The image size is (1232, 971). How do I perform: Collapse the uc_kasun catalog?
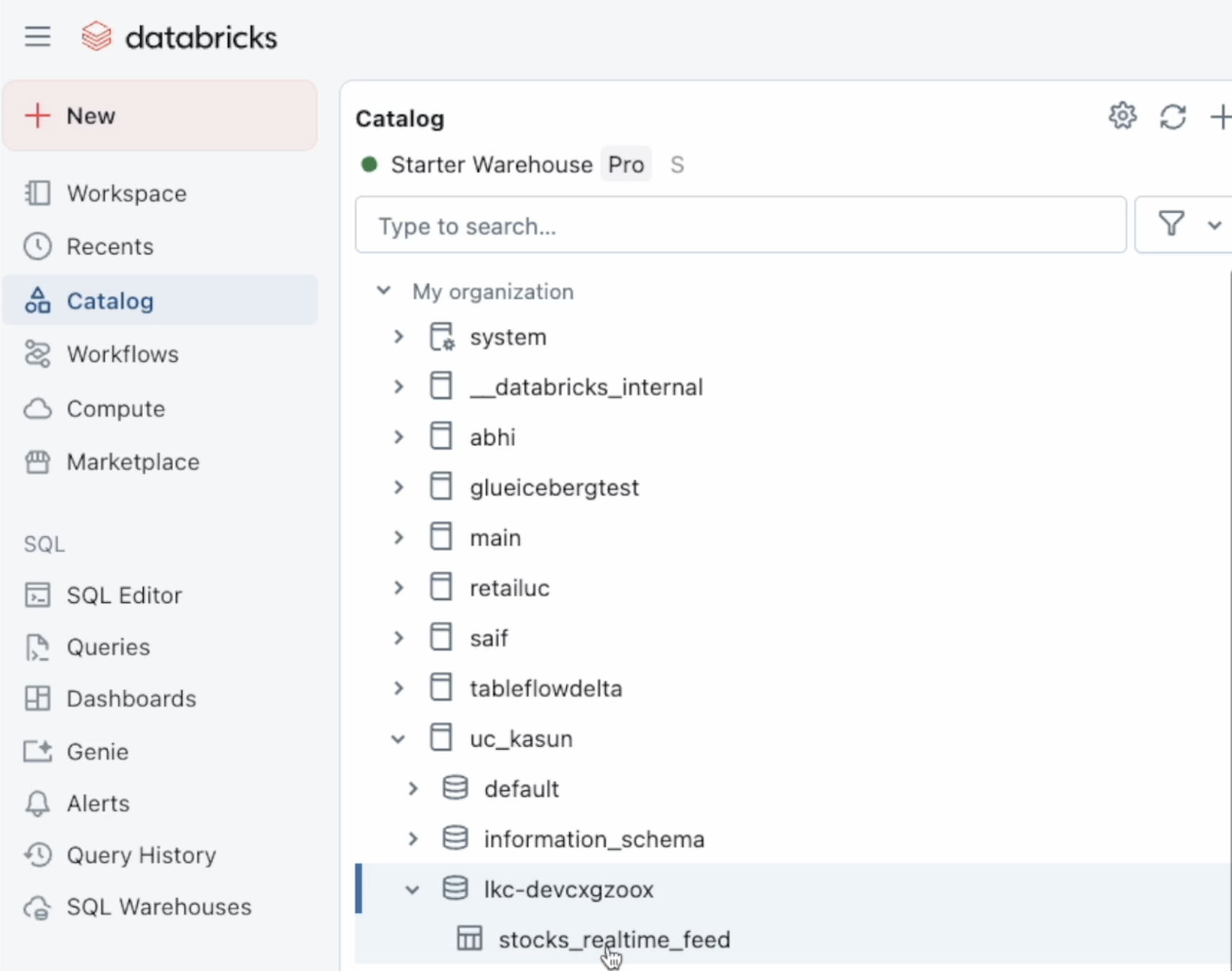398,739
